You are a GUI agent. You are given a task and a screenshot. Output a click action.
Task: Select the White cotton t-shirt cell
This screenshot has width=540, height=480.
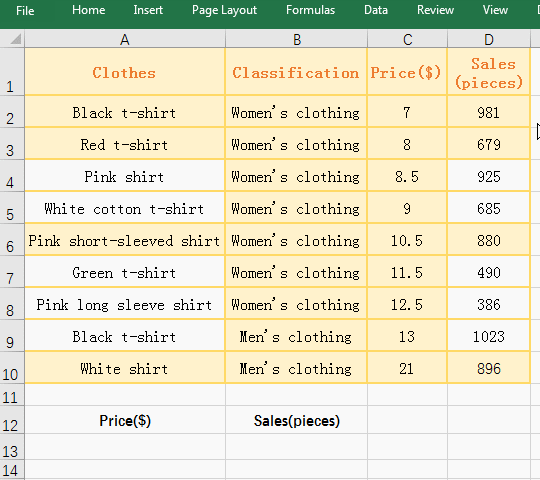click(125, 208)
